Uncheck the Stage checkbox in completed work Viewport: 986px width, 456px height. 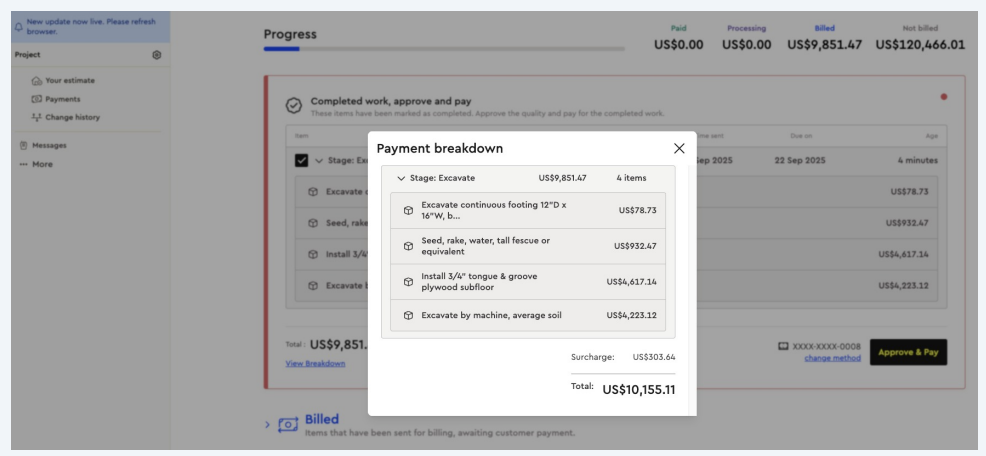tap(301, 160)
